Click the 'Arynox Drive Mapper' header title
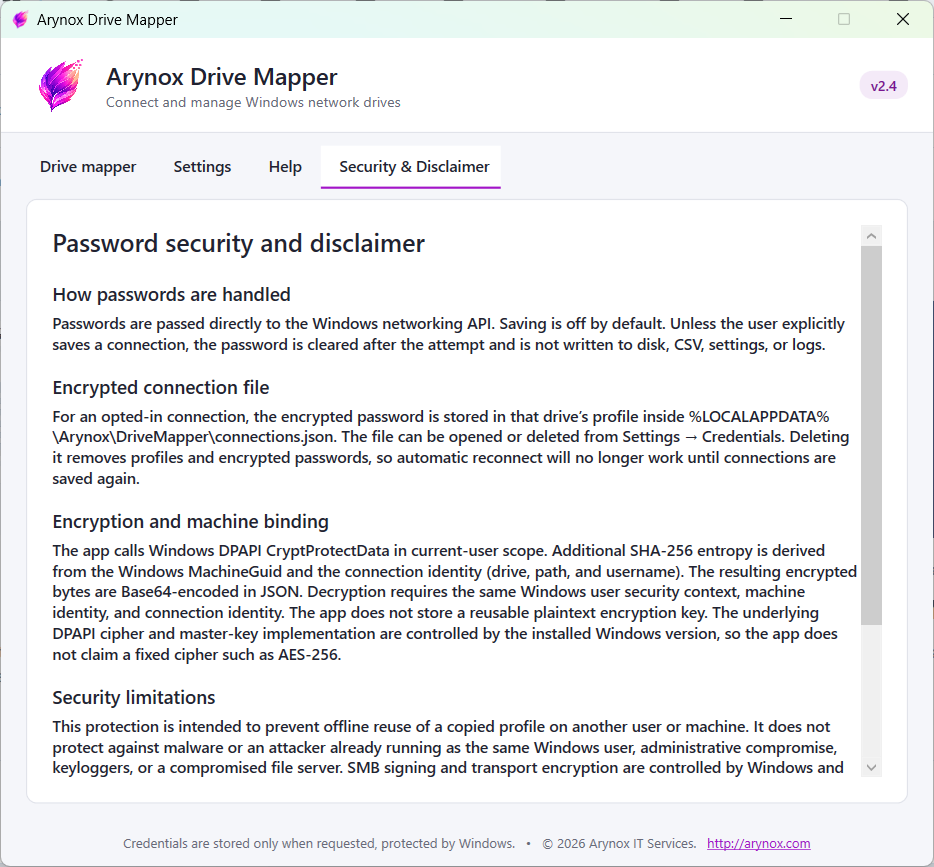 (x=222, y=77)
